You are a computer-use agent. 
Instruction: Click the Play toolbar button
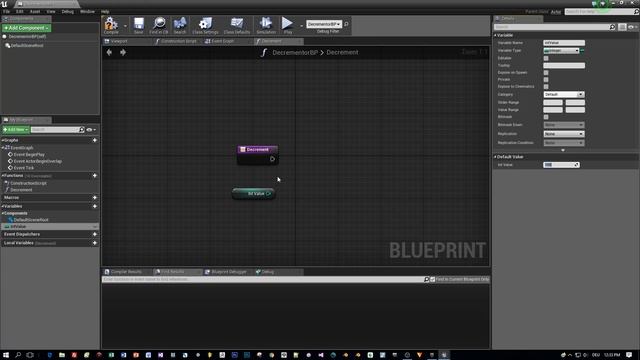[288, 25]
